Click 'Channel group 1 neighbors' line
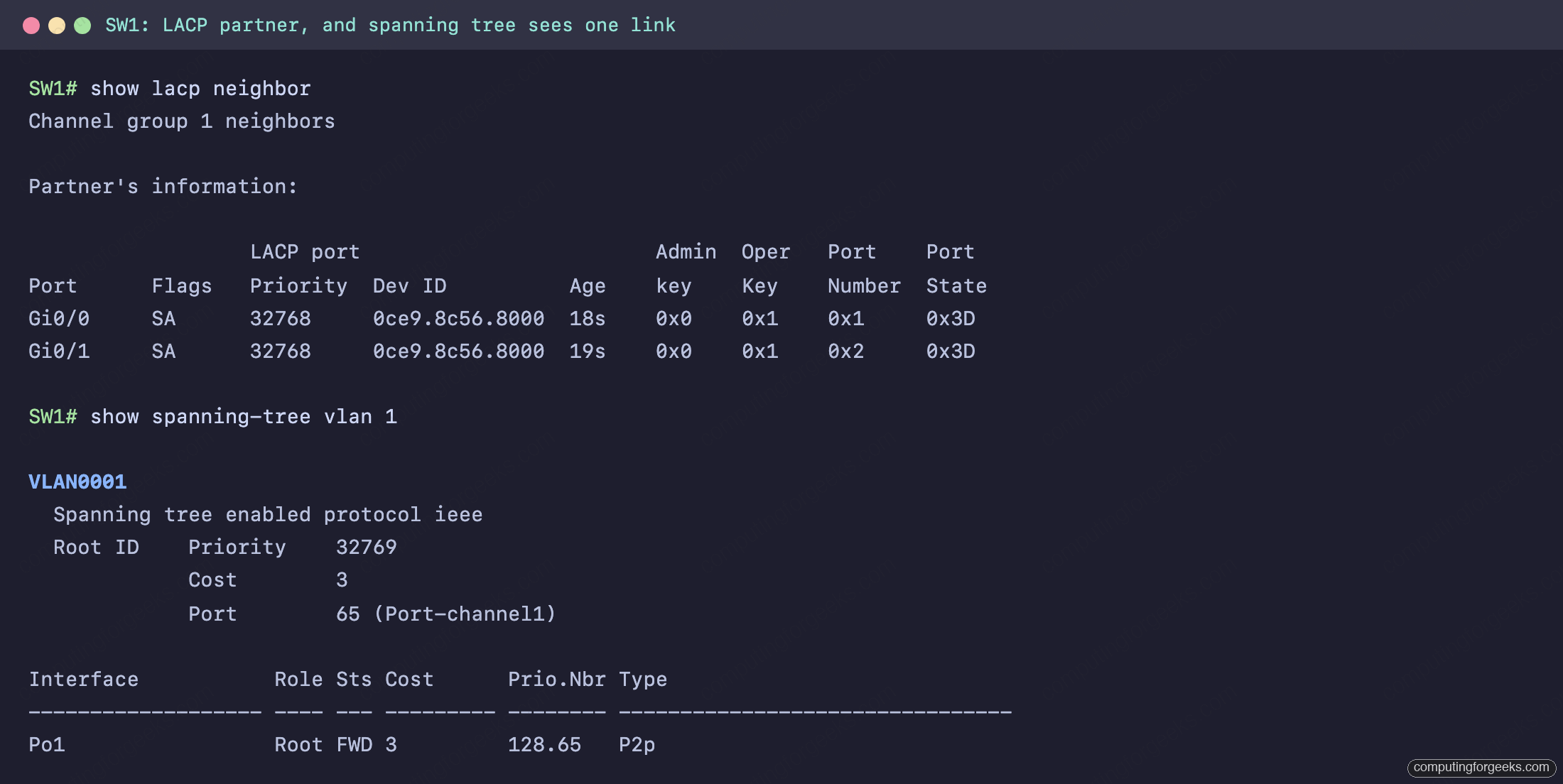 (x=181, y=121)
